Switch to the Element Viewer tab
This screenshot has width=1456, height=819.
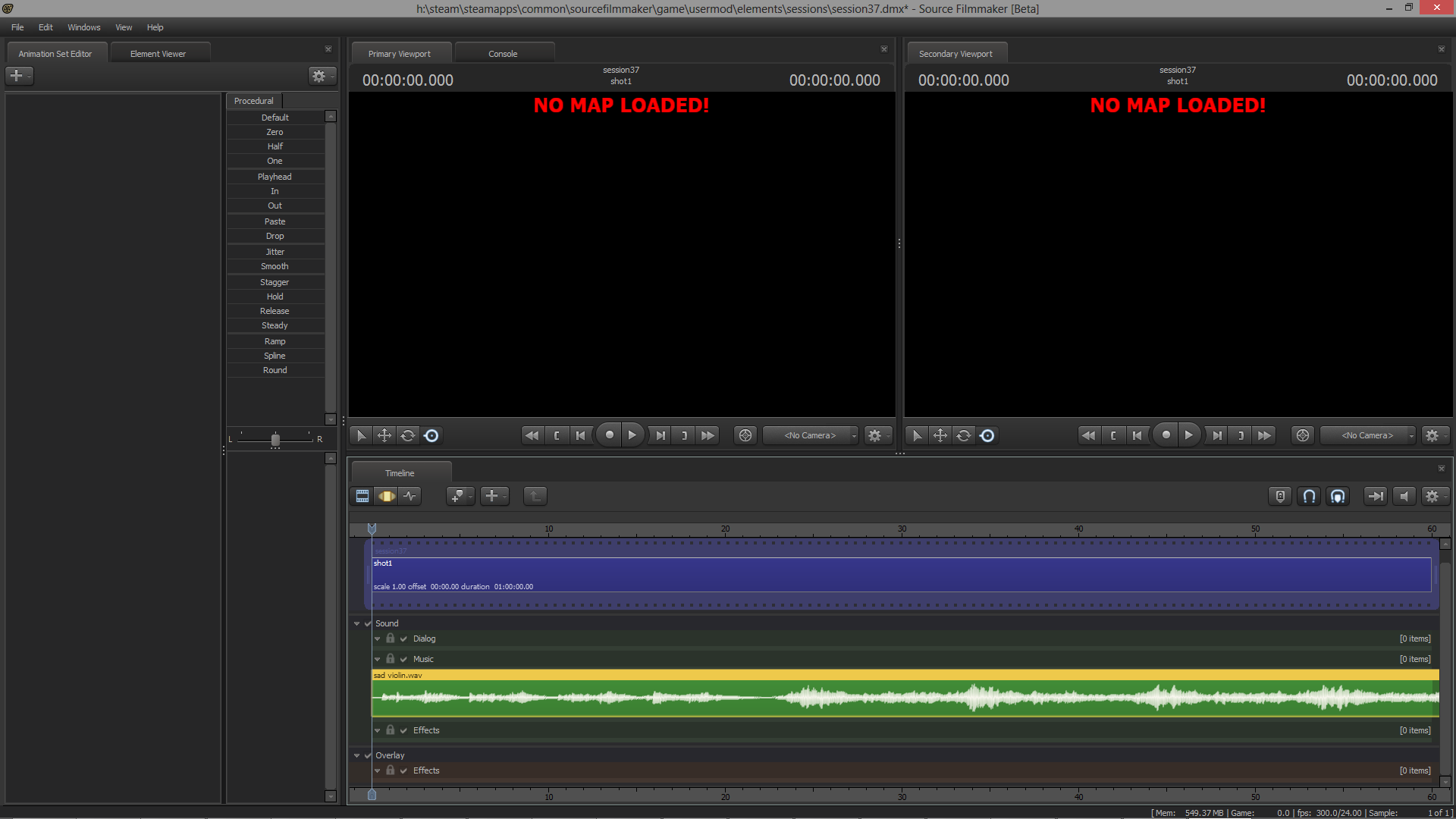[x=158, y=54]
